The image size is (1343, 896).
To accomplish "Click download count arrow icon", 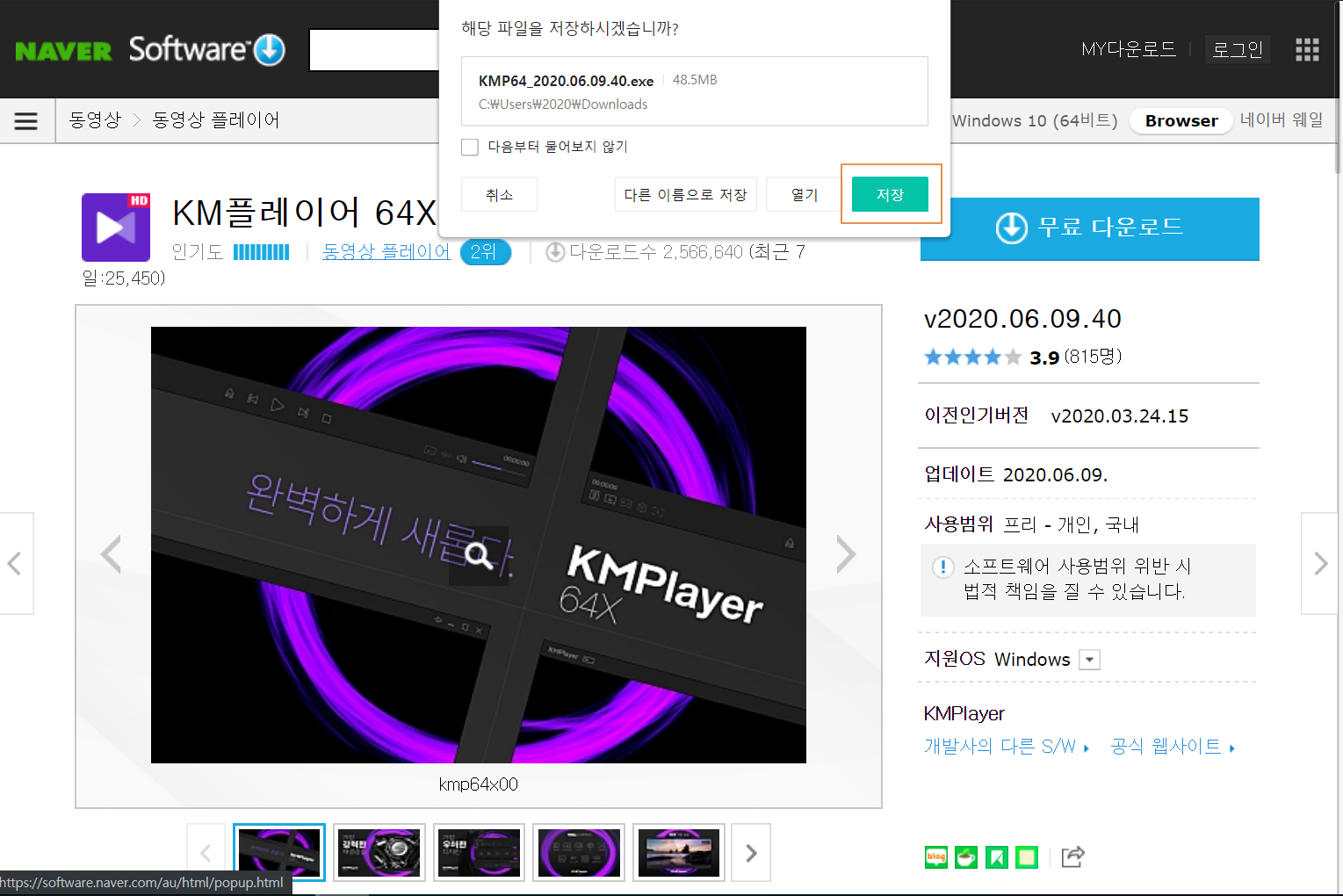I will pyautogui.click(x=555, y=252).
